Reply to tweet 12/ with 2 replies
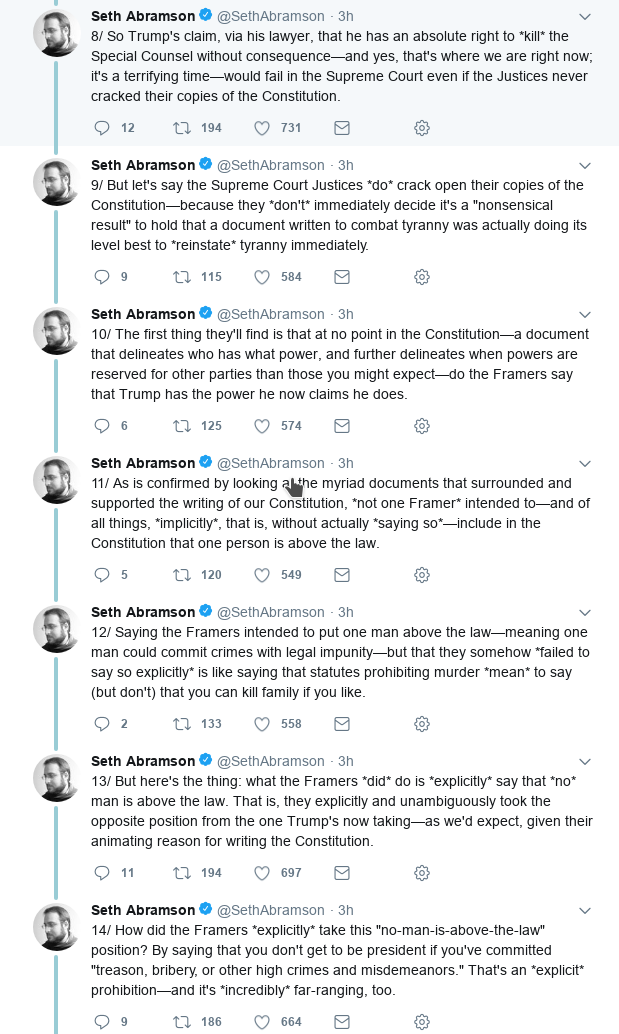Screen dimensions: 619x1034 pos(101,724)
